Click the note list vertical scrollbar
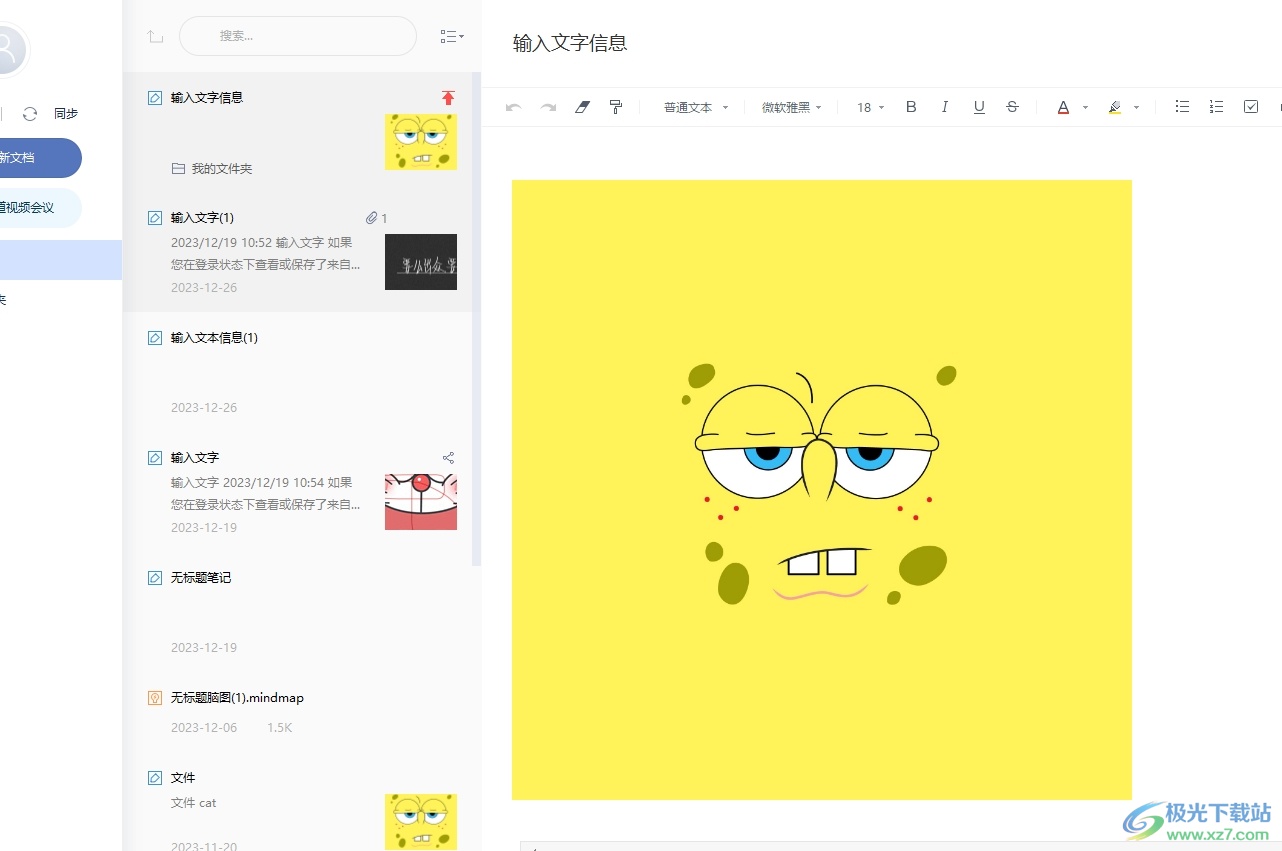This screenshot has height=851, width=1282. pyautogui.click(x=477, y=319)
